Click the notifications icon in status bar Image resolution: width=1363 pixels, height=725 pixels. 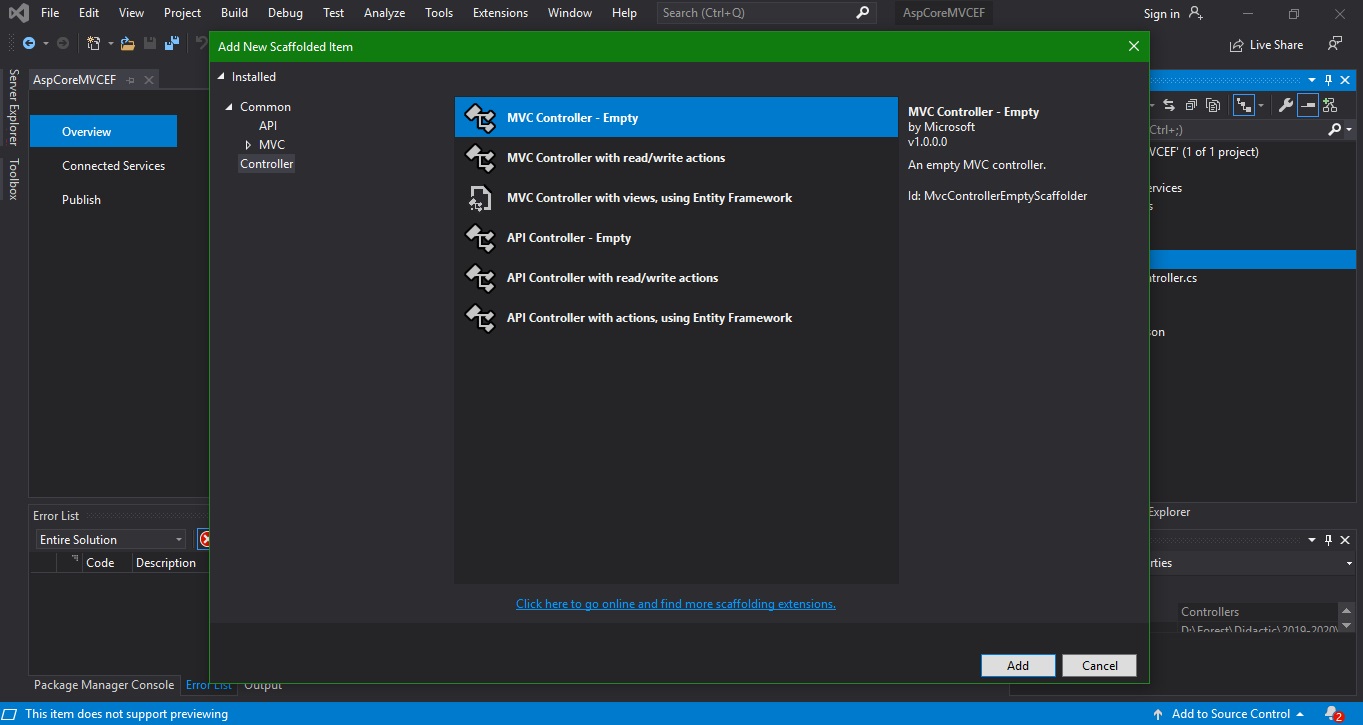pyautogui.click(x=1332, y=714)
